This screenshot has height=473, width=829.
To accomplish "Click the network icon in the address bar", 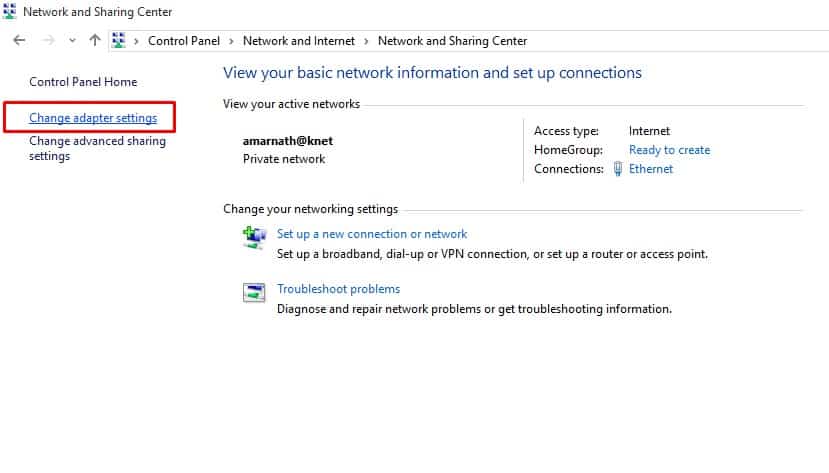I will point(119,41).
